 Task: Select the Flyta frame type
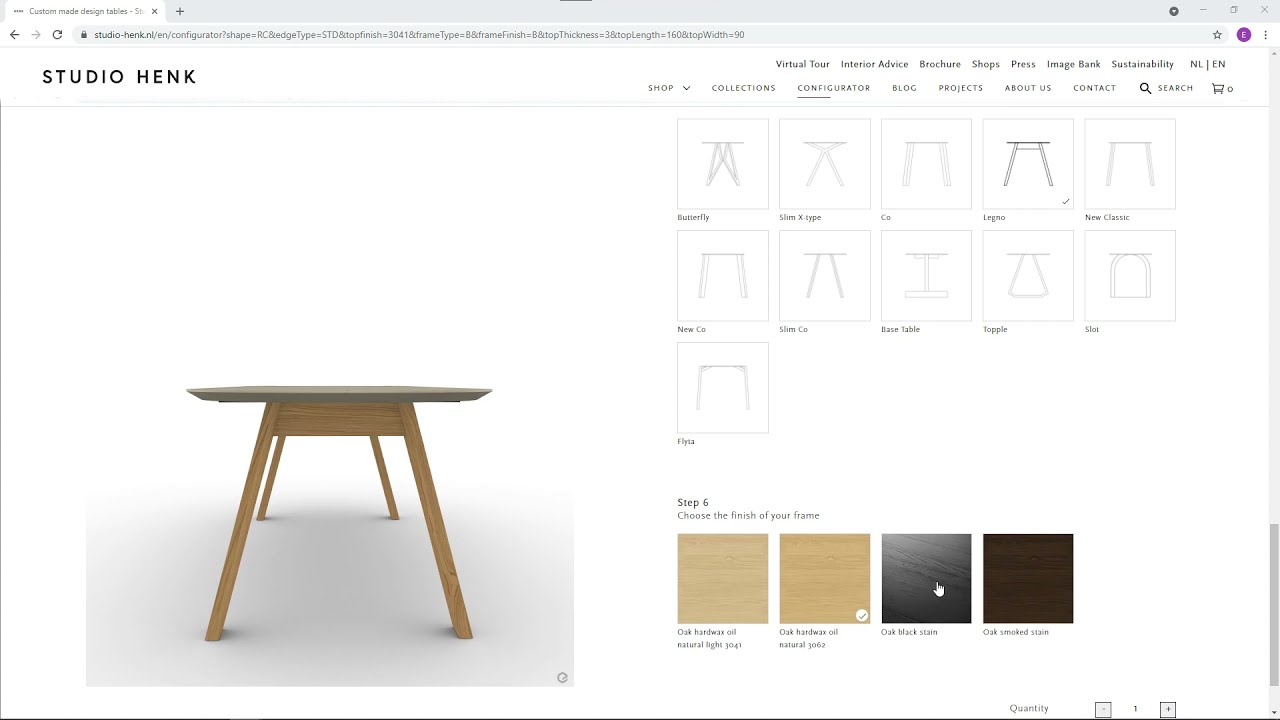[723, 388]
